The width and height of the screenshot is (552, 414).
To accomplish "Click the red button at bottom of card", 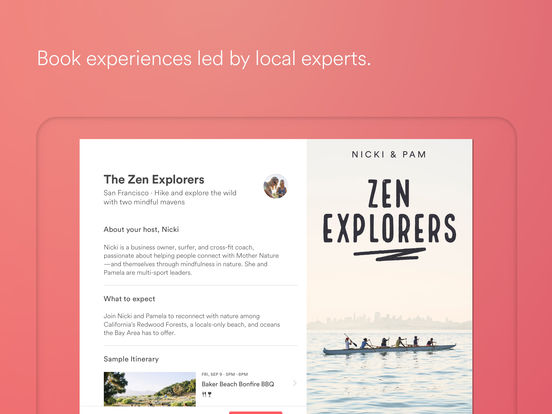I will click(x=256, y=412).
